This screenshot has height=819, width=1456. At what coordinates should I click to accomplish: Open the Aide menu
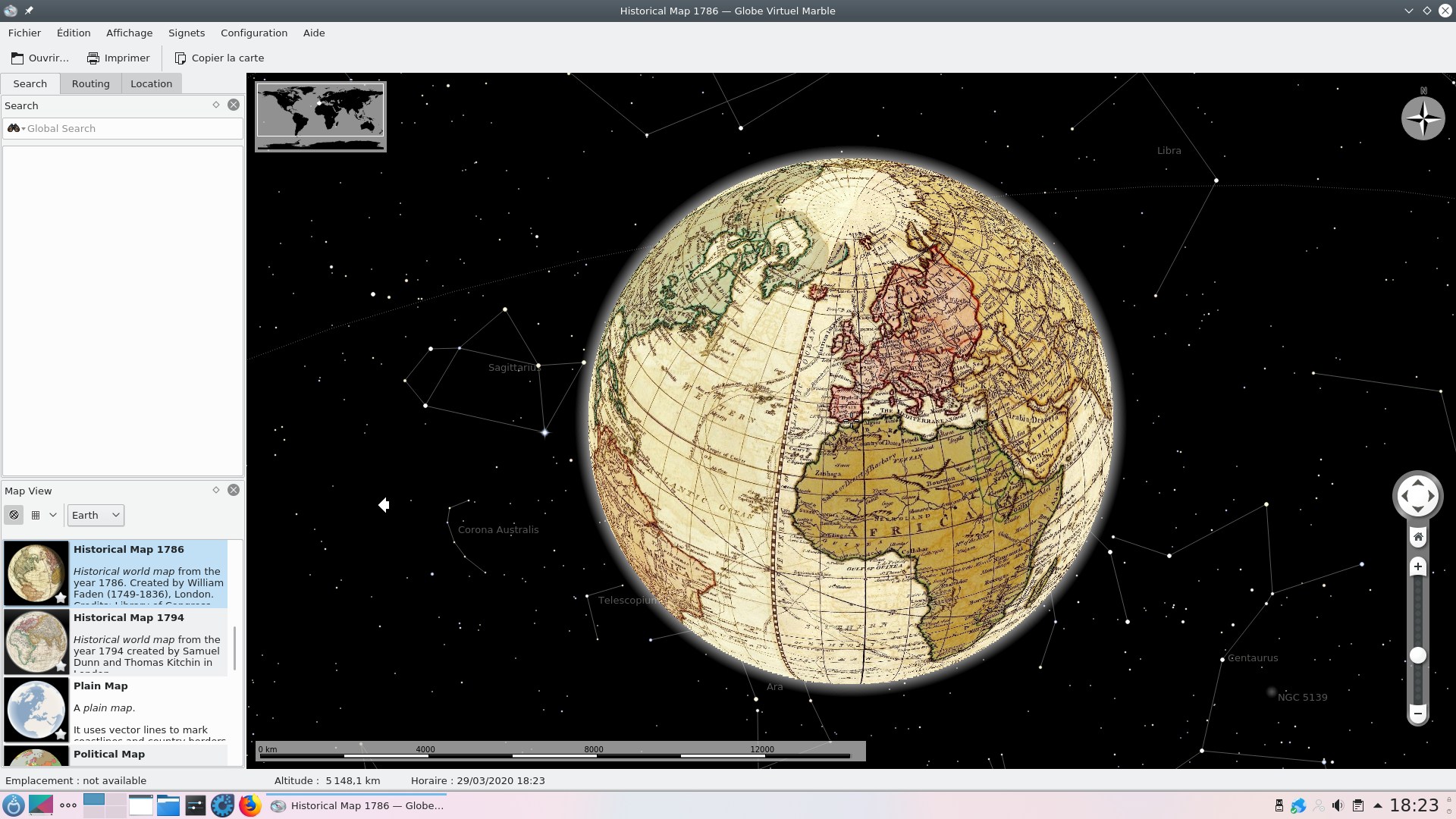pos(314,33)
